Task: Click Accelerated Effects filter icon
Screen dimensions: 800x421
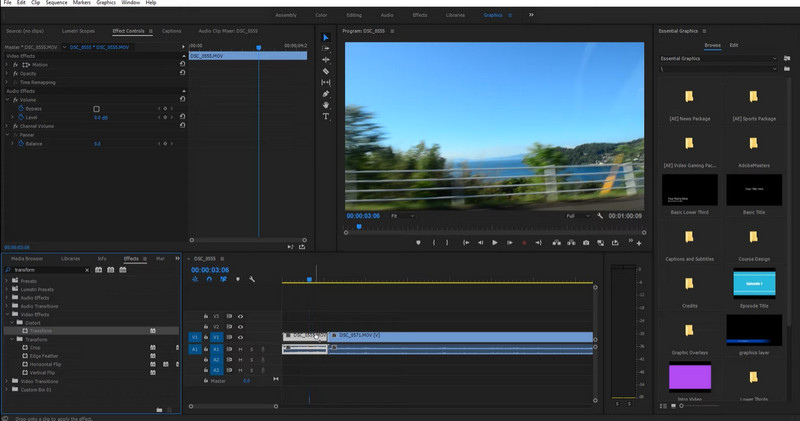Action: point(98,269)
